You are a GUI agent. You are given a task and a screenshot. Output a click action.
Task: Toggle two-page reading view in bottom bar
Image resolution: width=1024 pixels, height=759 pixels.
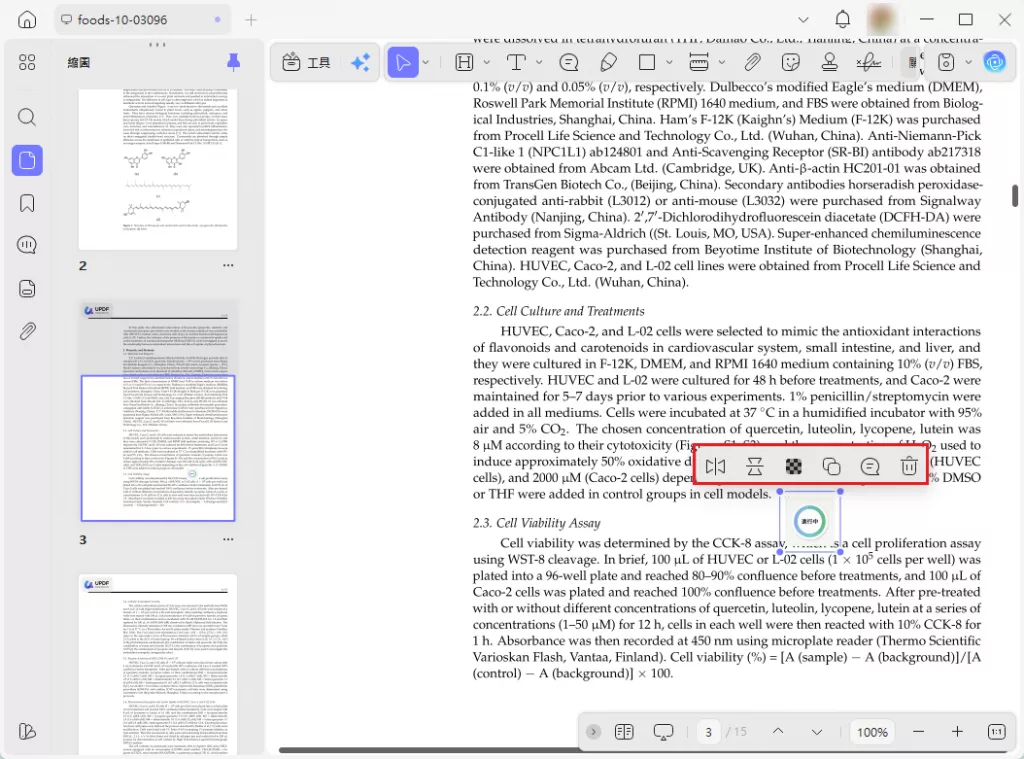point(624,732)
